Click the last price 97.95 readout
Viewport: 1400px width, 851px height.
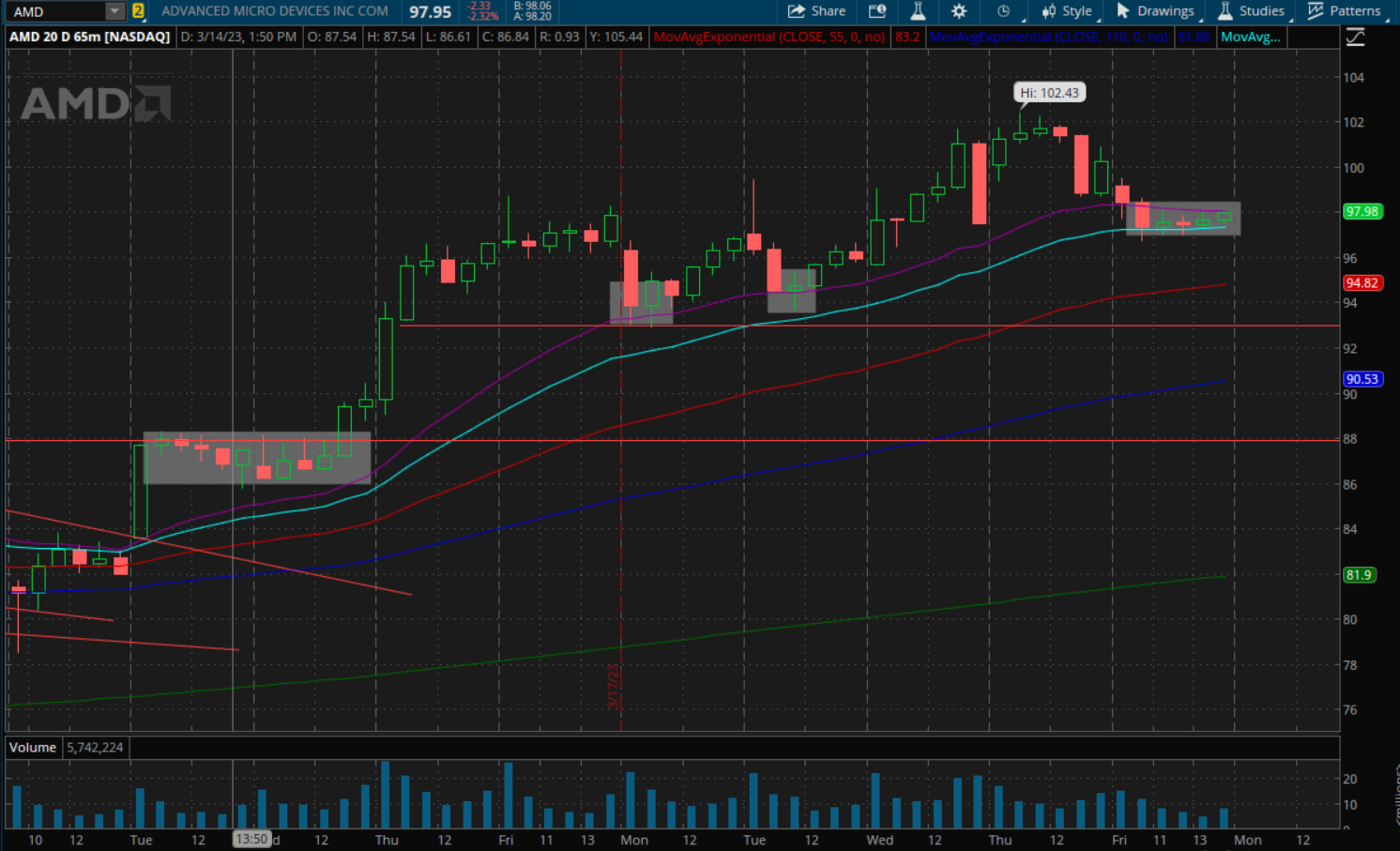click(x=430, y=12)
